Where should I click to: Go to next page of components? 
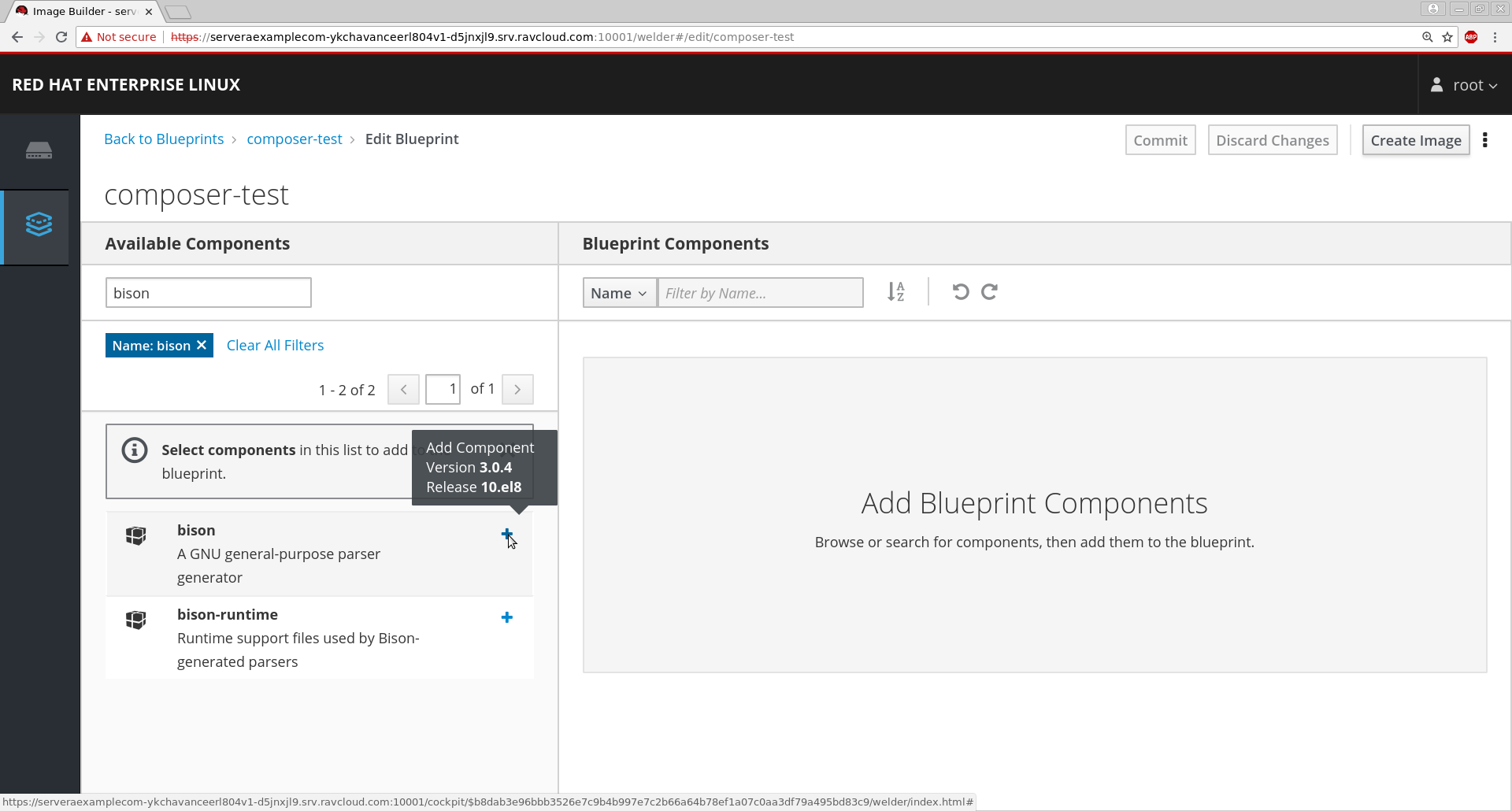click(x=517, y=389)
